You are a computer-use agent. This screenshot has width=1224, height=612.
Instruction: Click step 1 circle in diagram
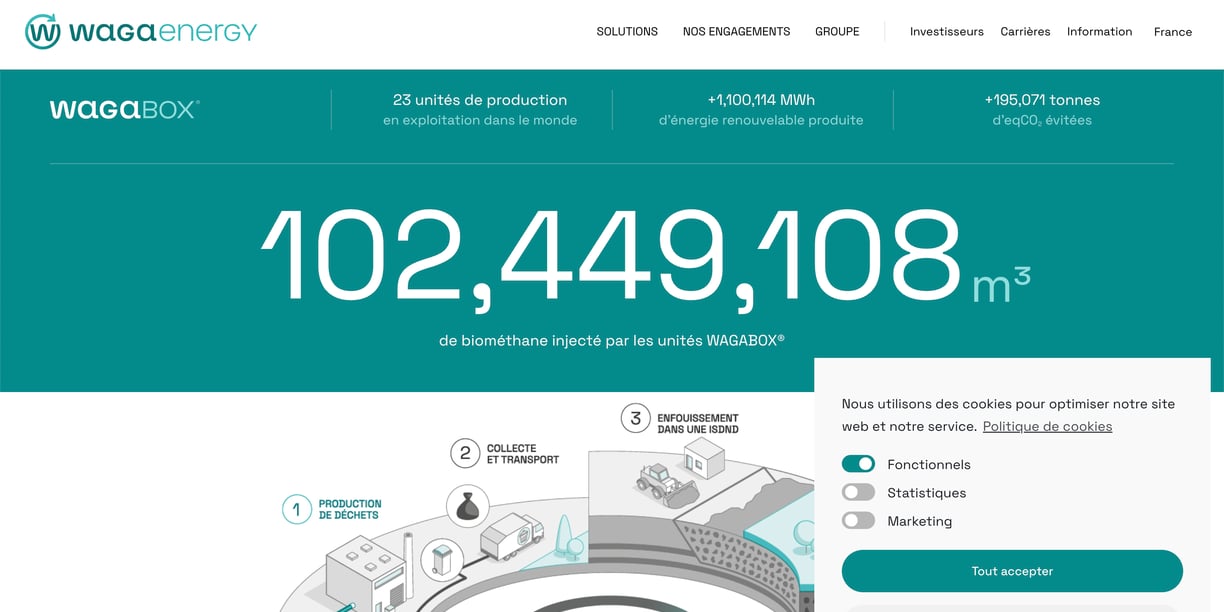[x=297, y=509]
